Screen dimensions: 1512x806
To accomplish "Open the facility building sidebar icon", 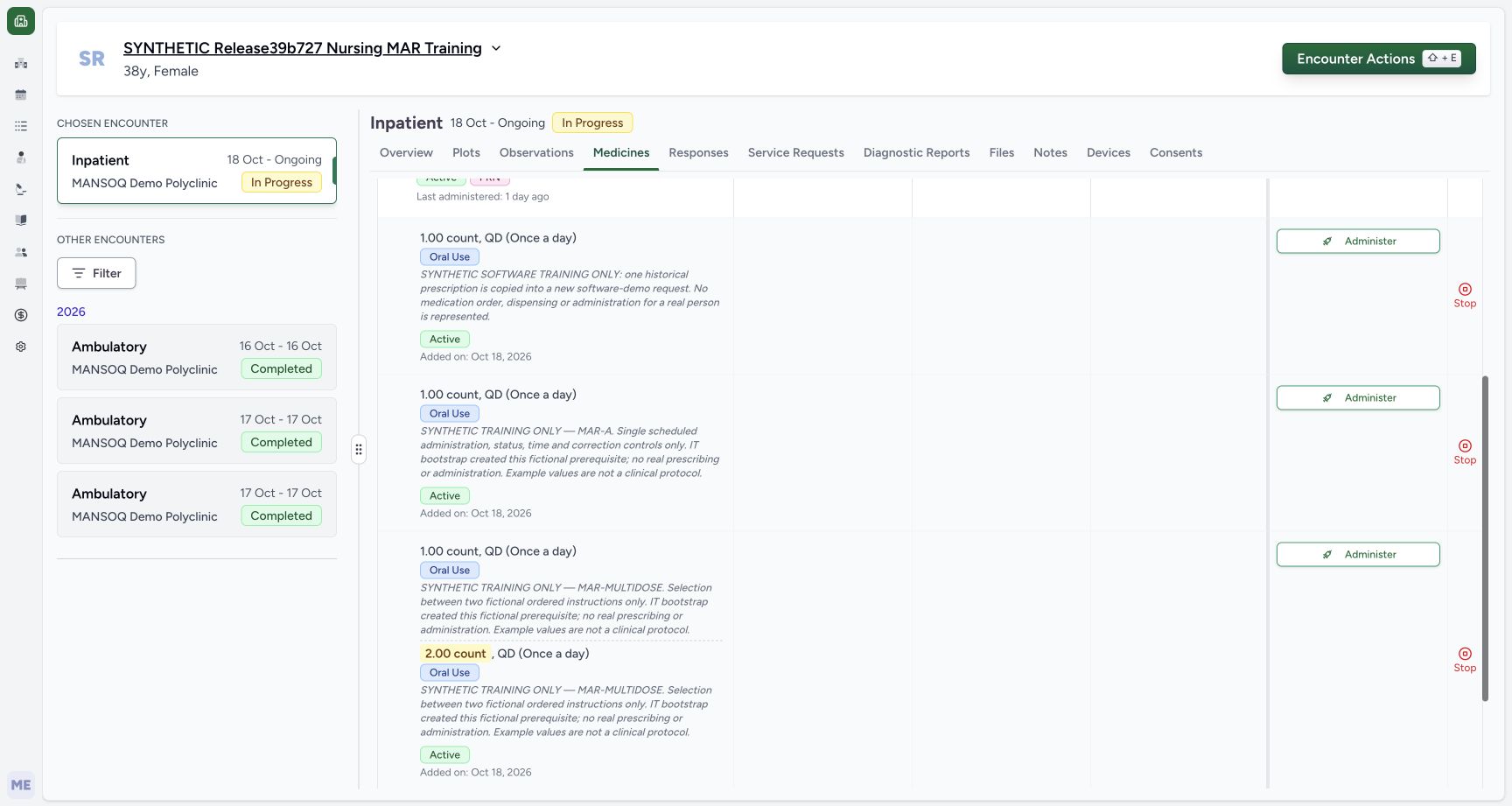I will tap(21, 63).
